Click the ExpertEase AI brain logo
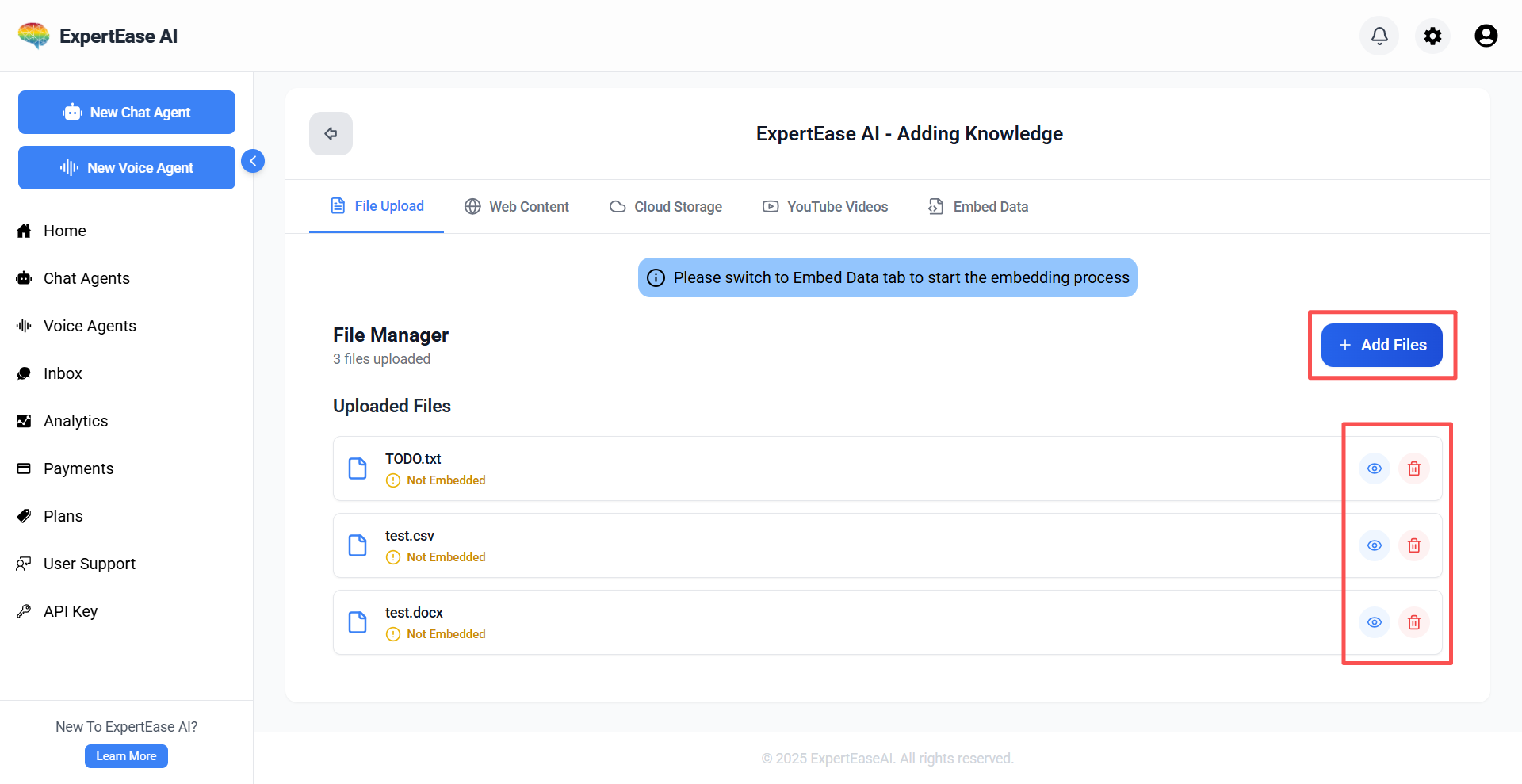The width and height of the screenshot is (1522, 784). pos(34,36)
